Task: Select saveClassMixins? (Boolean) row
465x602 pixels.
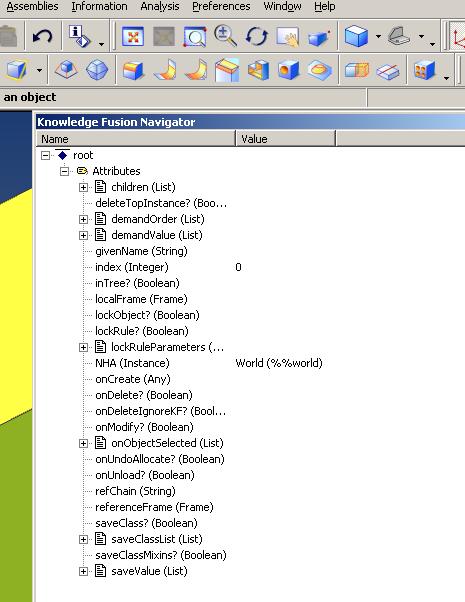Action: click(161, 555)
